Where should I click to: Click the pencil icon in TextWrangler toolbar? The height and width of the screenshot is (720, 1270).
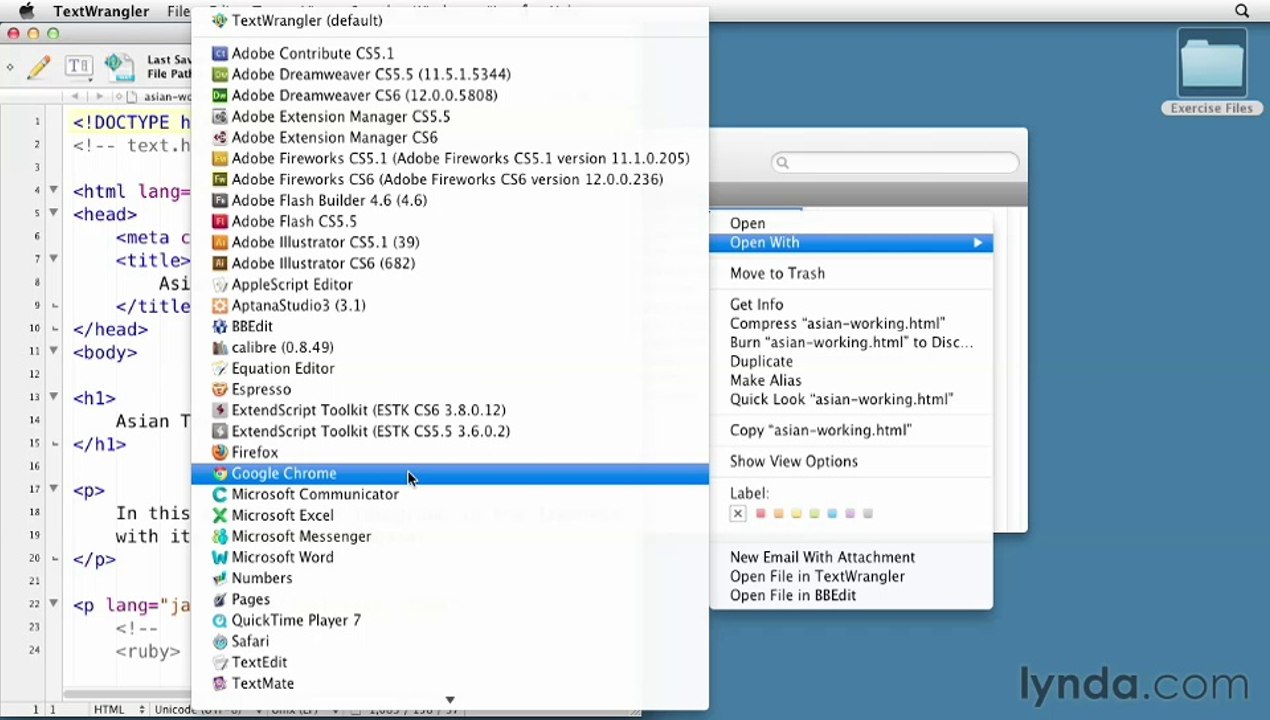click(x=39, y=67)
